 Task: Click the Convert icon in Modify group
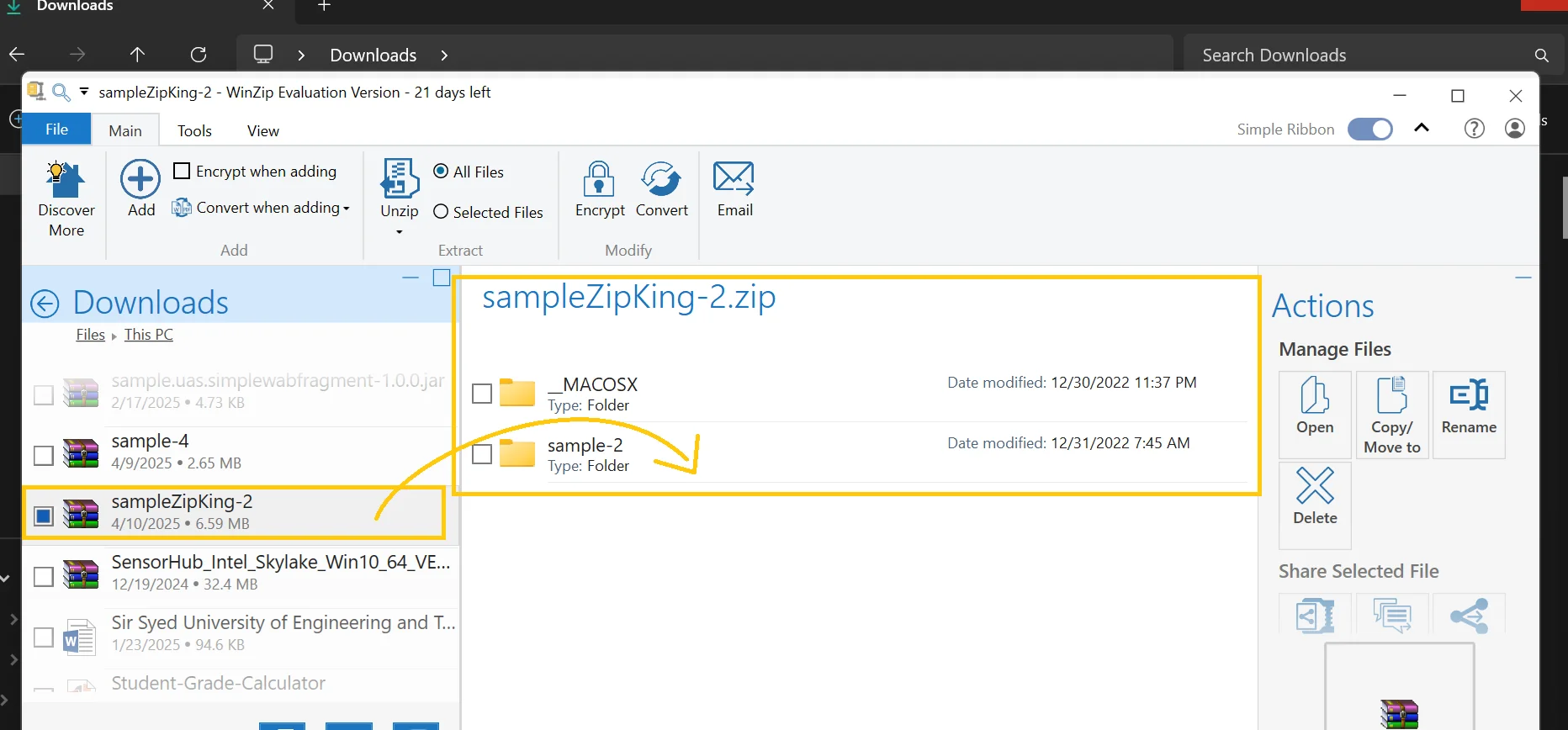[661, 178]
